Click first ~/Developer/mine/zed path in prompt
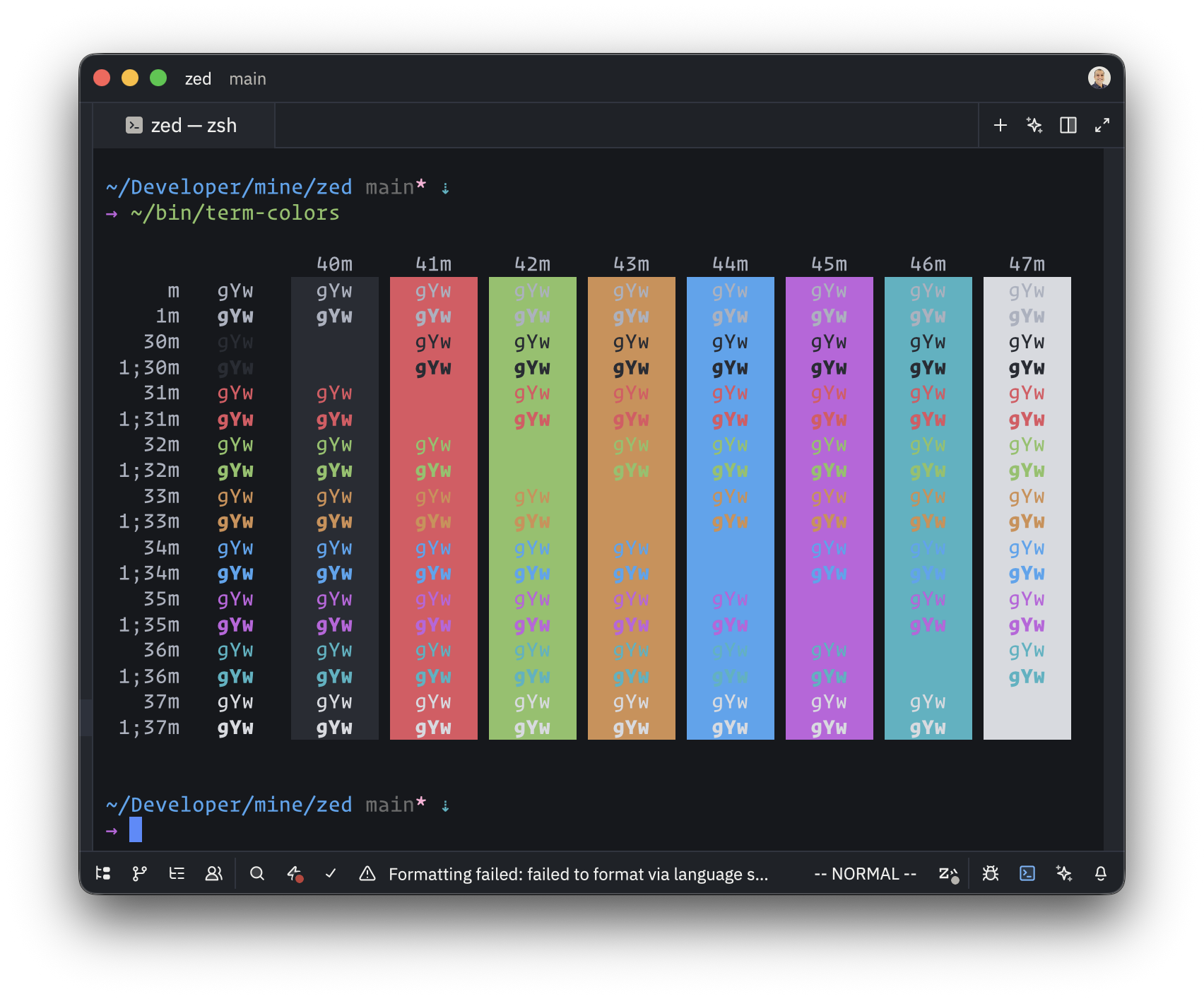The height and width of the screenshot is (999, 1204). 229,187
